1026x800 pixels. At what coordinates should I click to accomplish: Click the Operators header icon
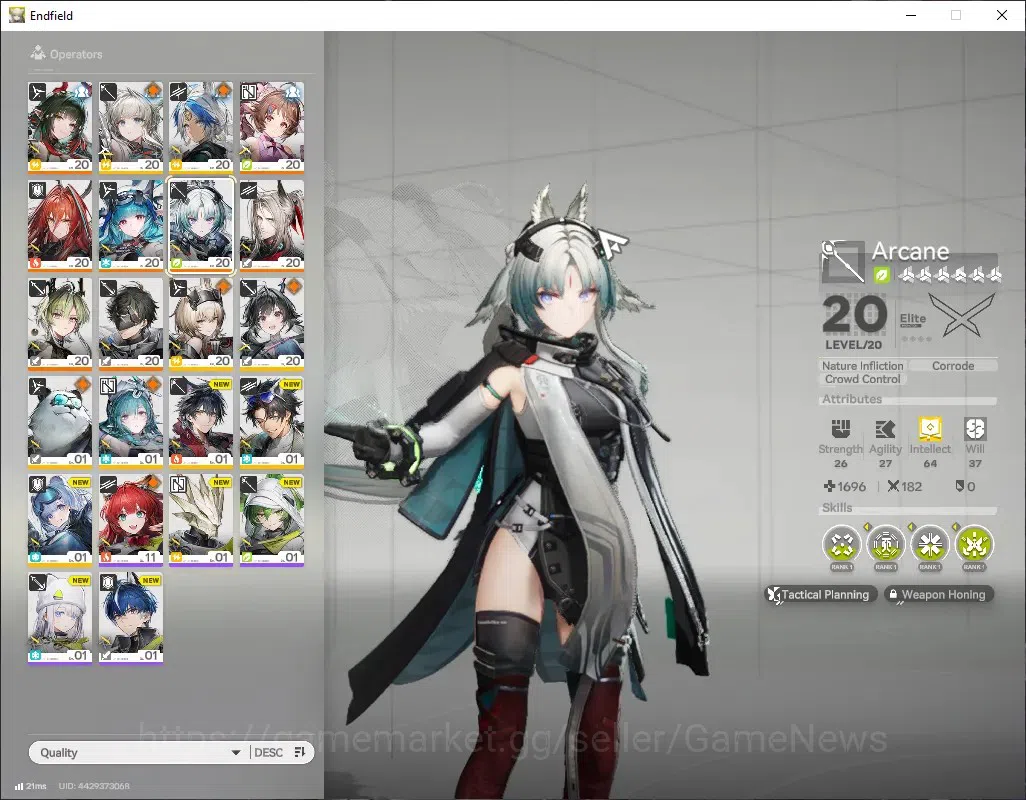pyautogui.click(x=38, y=53)
